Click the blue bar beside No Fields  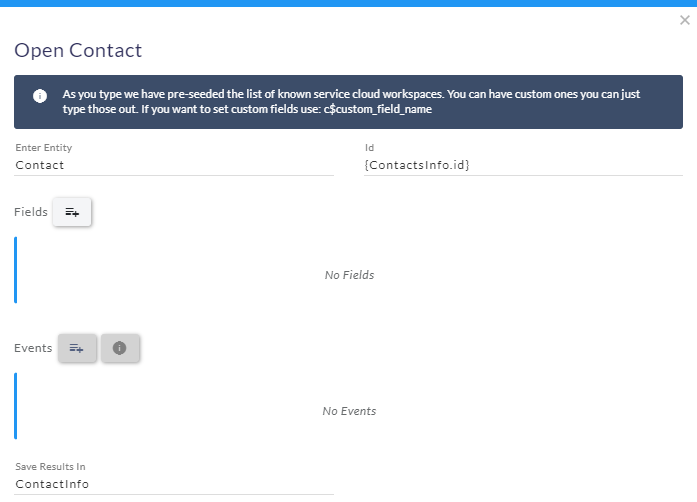click(x=16, y=270)
